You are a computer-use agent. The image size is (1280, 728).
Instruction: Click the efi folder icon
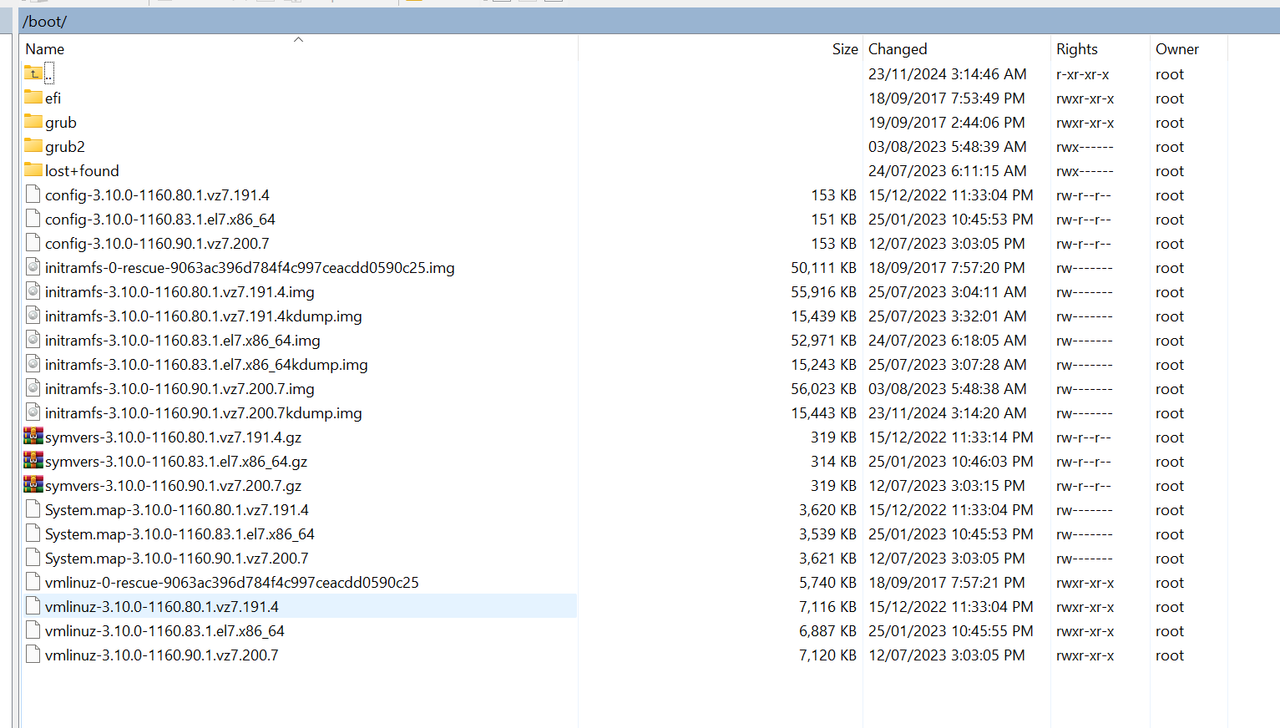33,98
